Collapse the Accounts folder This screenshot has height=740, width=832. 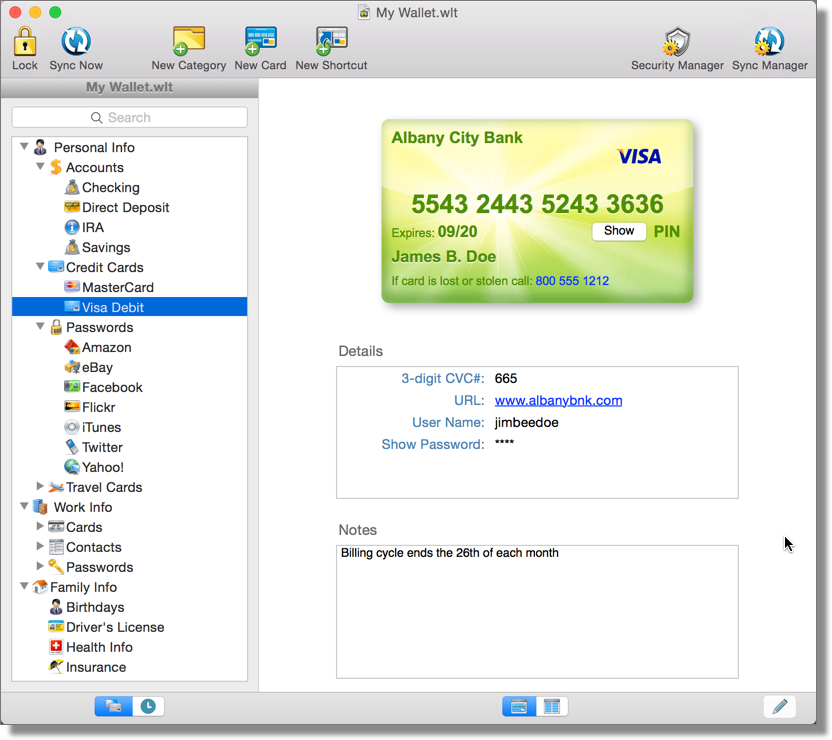(40, 166)
